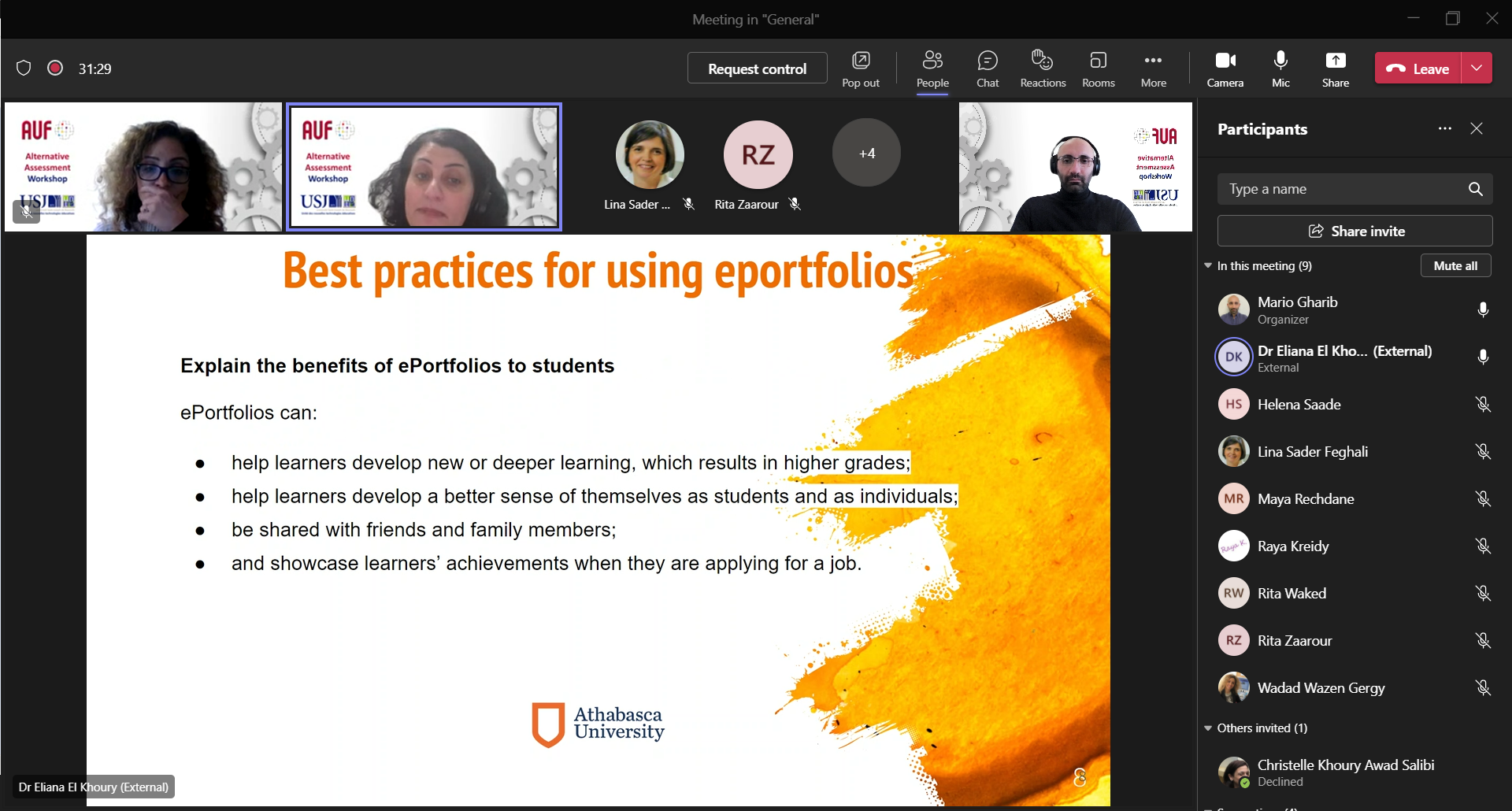This screenshot has height=811, width=1512.
Task: Share your screen content
Action: pos(1336,69)
